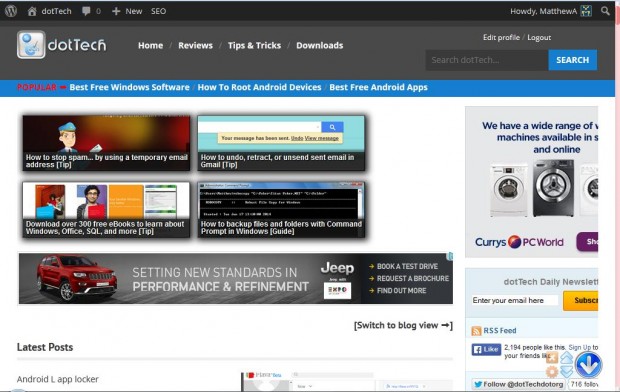Click the admin bar search magnifier
Screen dimensions: 620x392
coord(605,11)
